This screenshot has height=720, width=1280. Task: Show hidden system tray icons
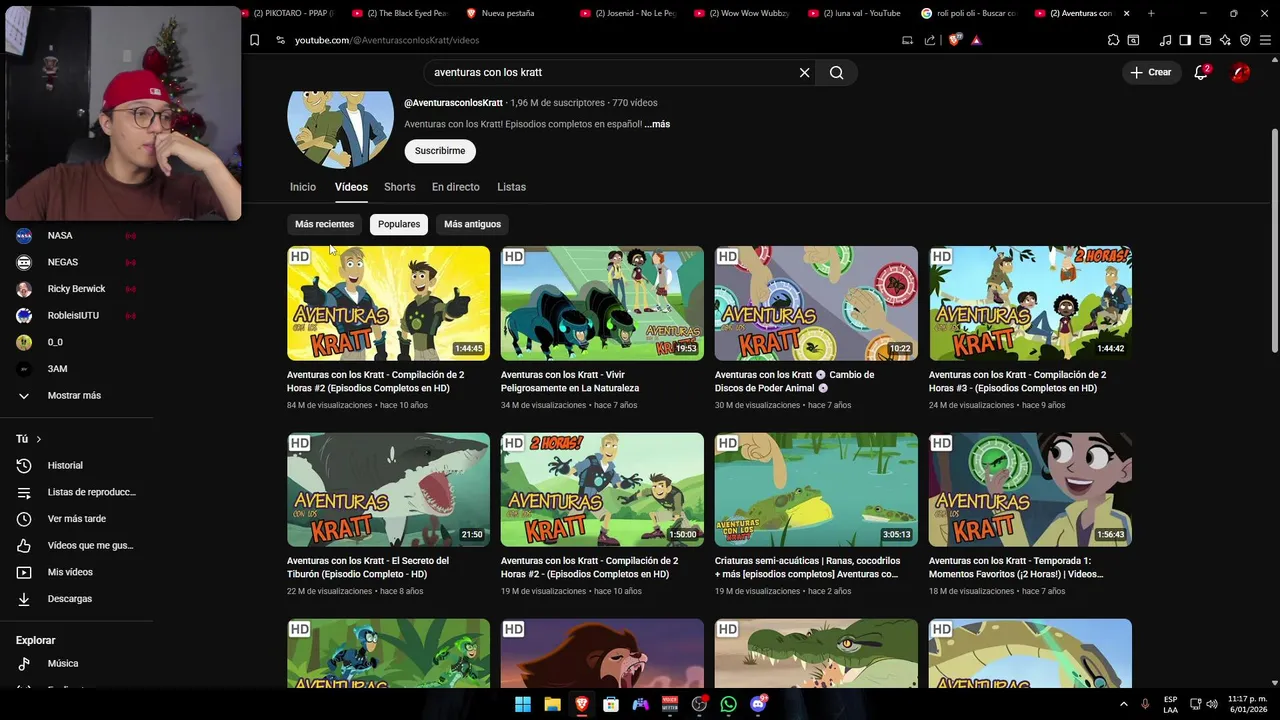[1124, 704]
